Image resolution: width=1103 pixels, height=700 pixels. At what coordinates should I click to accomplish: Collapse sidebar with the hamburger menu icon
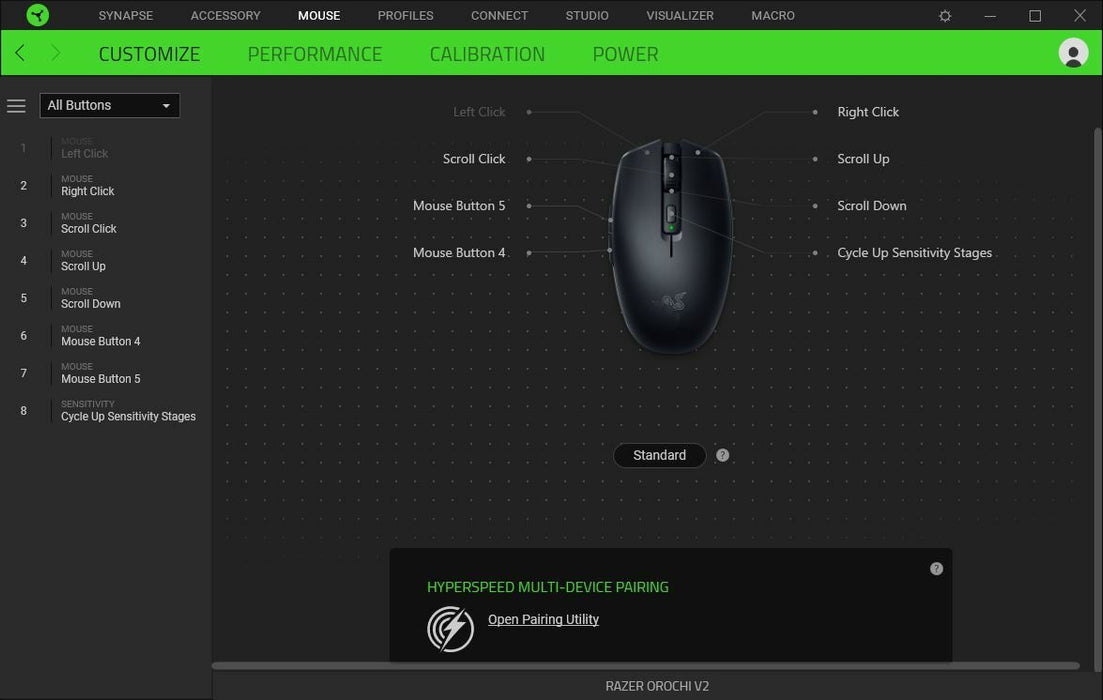pyautogui.click(x=16, y=106)
